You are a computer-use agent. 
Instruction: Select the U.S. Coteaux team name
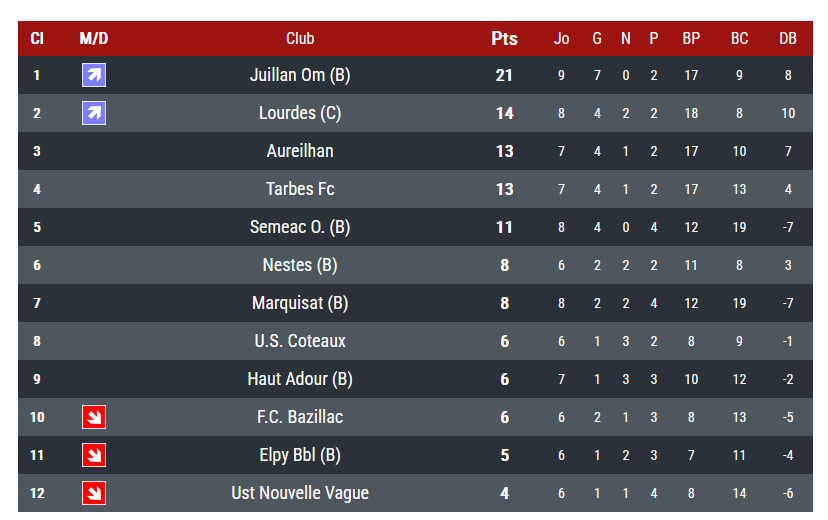300,341
